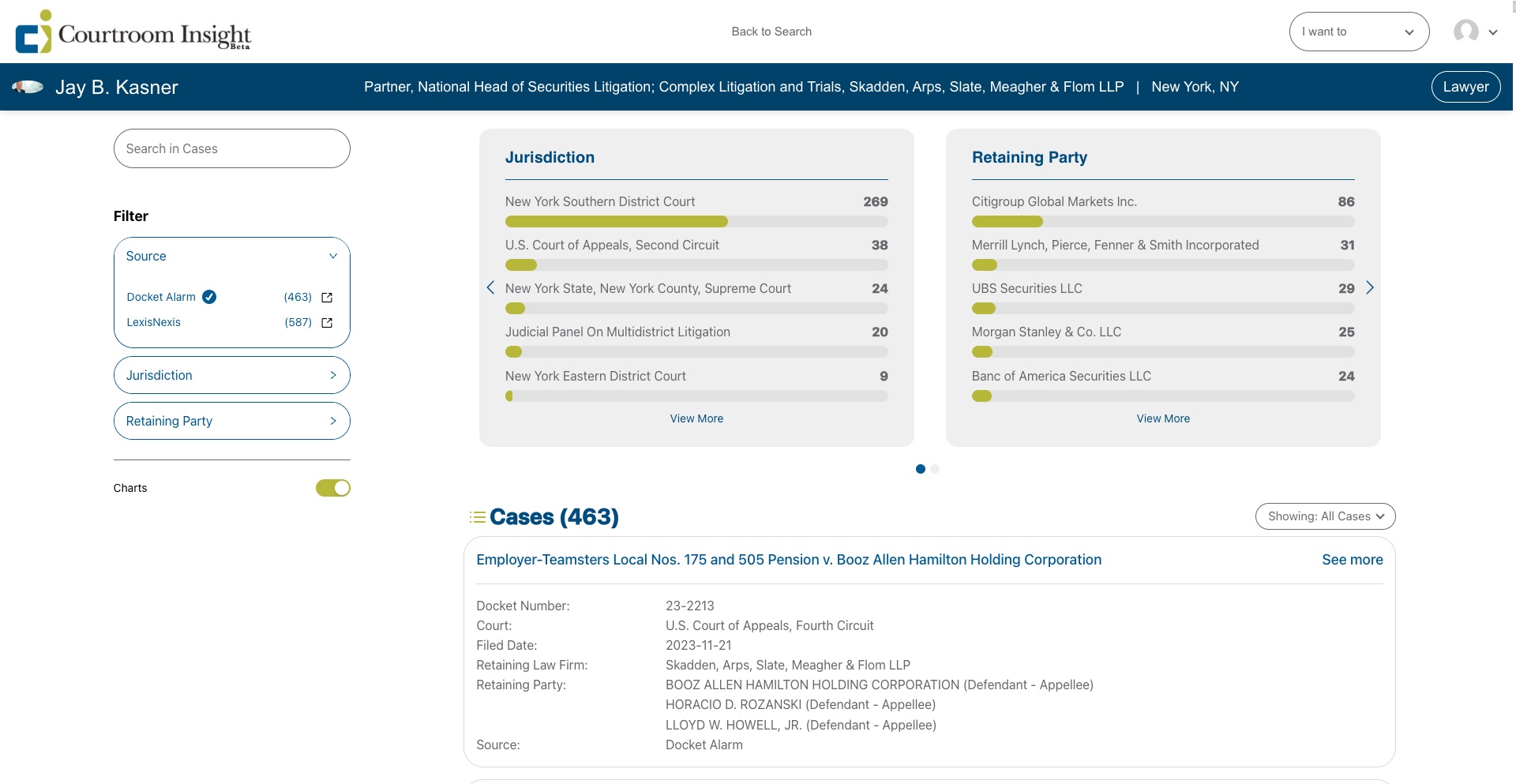Click filed date 2023-11-21
The height and width of the screenshot is (784, 1516).
tap(698, 645)
